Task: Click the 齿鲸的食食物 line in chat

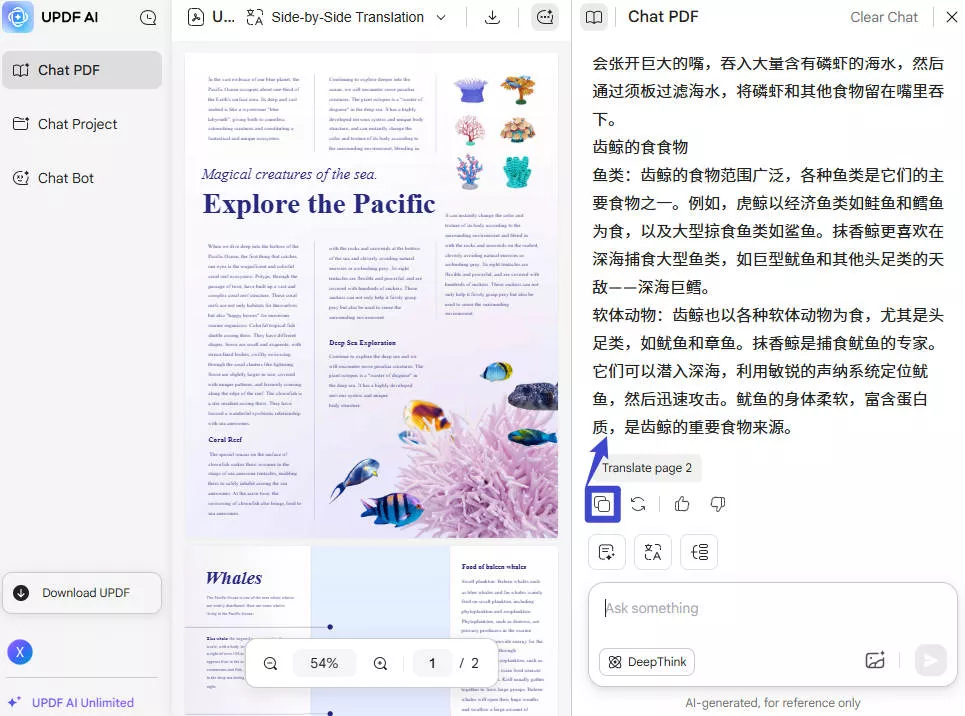Action: click(x=640, y=147)
